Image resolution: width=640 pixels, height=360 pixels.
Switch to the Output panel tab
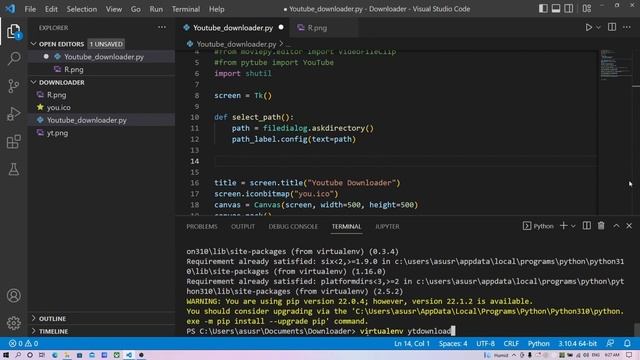[x=242, y=227]
